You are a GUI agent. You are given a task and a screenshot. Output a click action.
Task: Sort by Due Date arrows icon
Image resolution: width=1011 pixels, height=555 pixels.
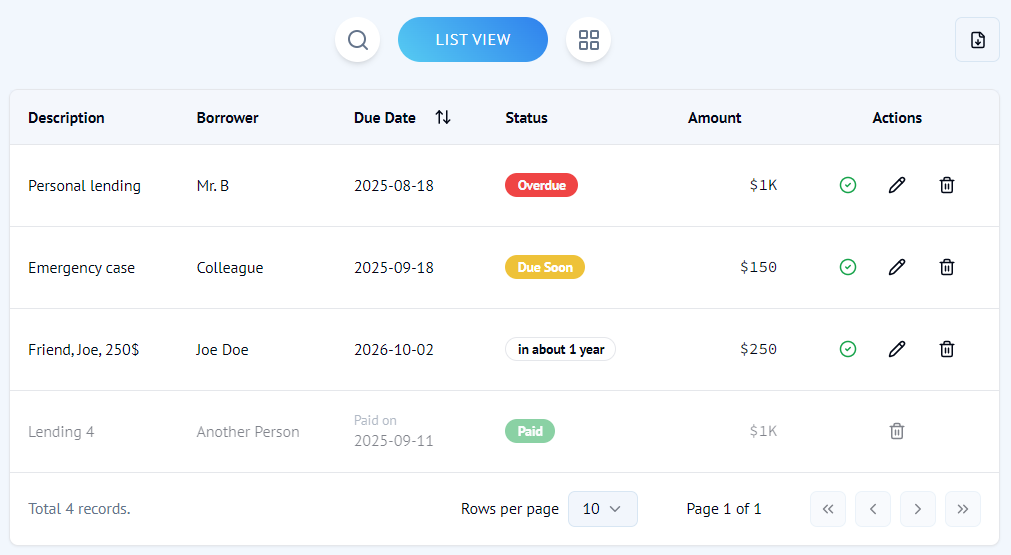pos(443,118)
